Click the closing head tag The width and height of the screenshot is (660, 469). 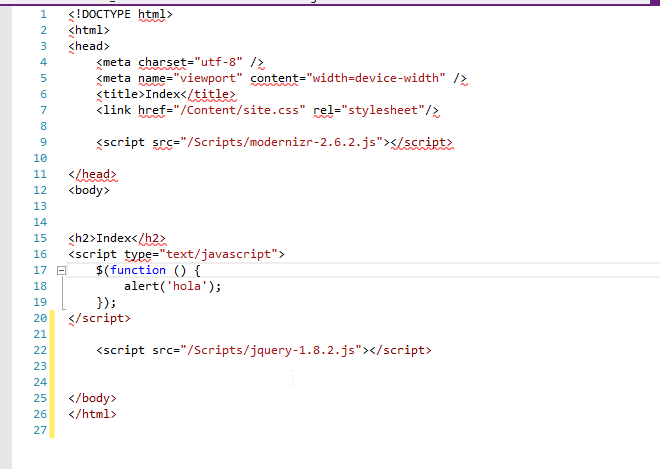(x=92, y=174)
